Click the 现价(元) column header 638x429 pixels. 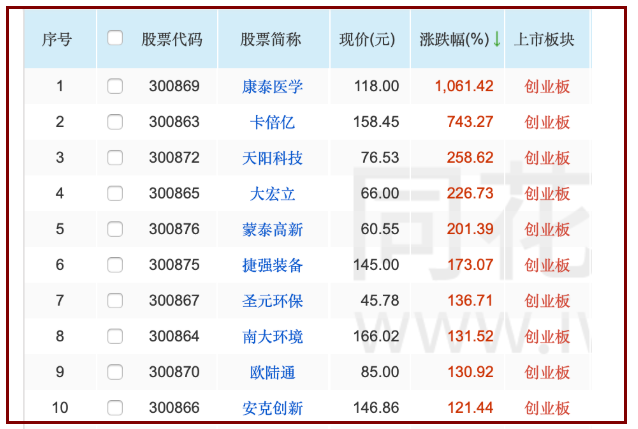point(367,39)
